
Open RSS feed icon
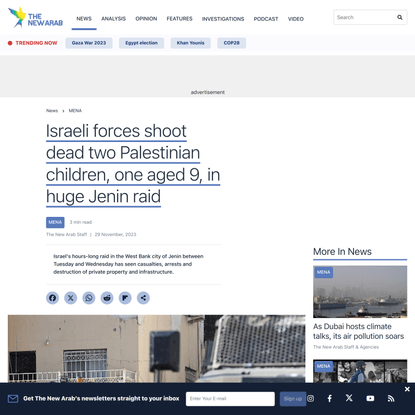point(391,398)
